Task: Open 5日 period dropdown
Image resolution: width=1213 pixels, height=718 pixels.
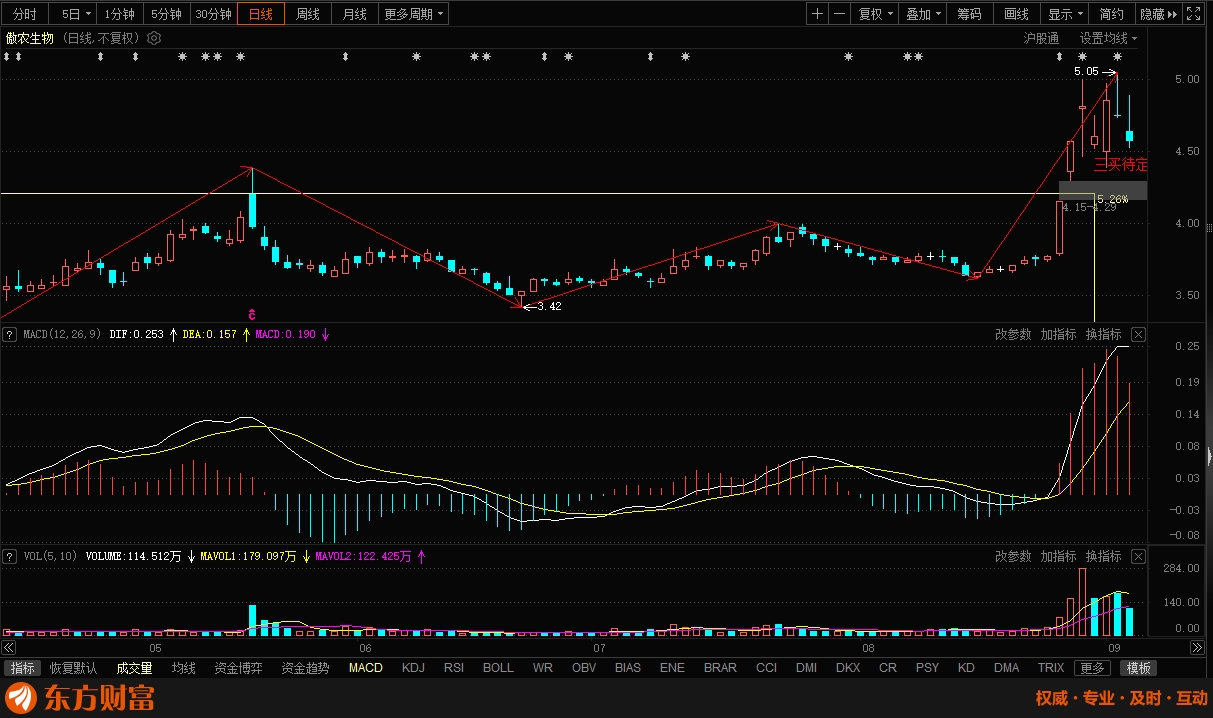Action: (x=76, y=14)
